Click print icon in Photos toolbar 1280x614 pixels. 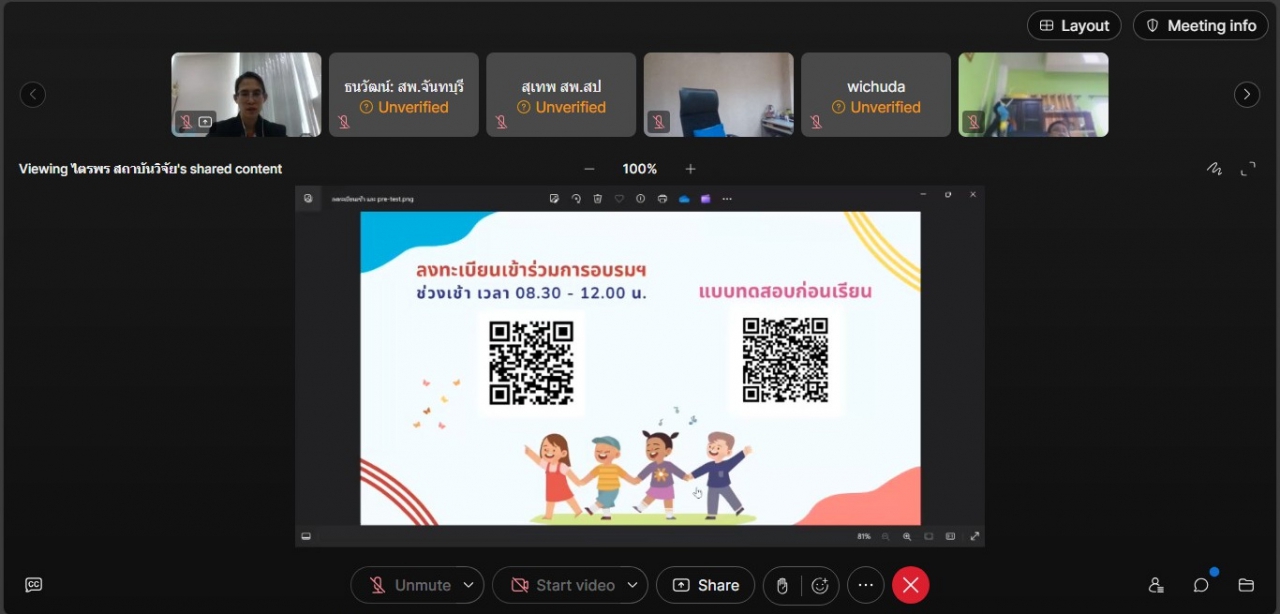(x=662, y=198)
